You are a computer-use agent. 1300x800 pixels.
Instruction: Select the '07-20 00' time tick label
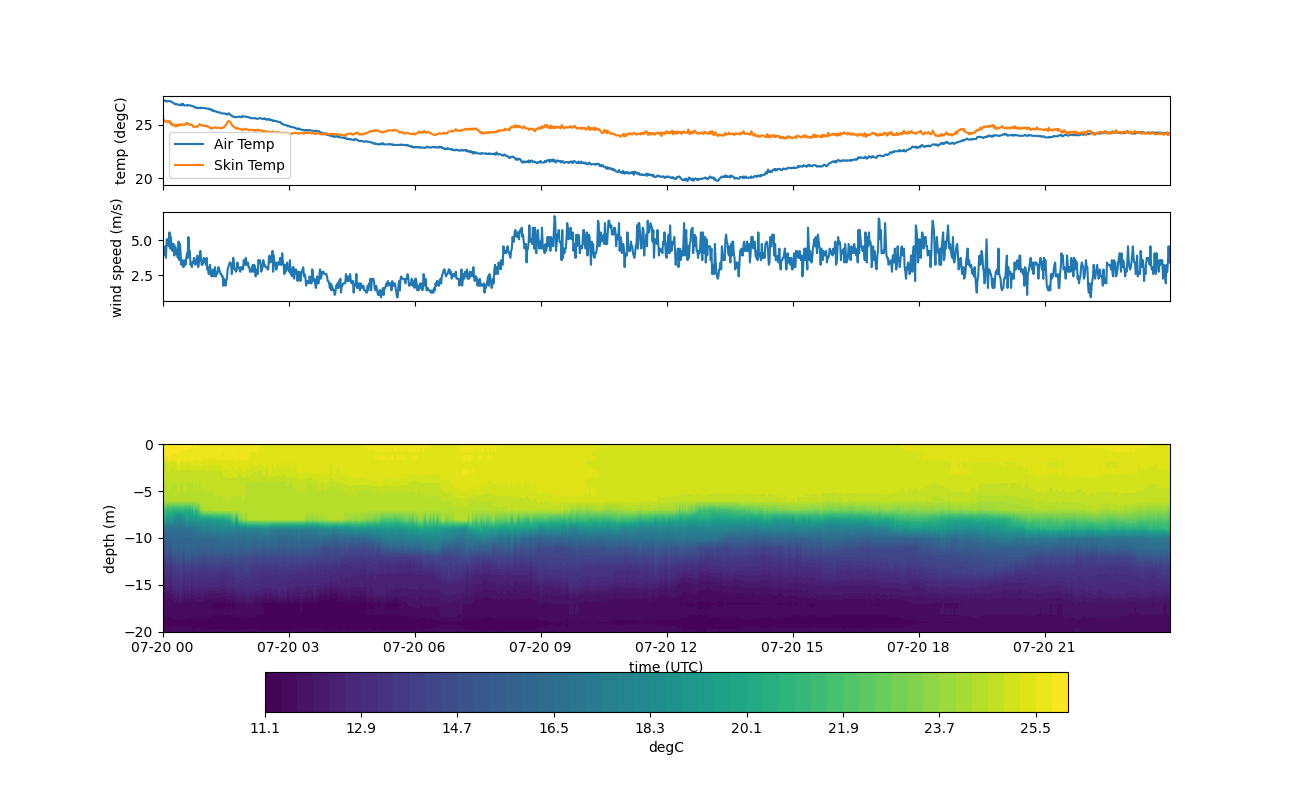pos(164,647)
